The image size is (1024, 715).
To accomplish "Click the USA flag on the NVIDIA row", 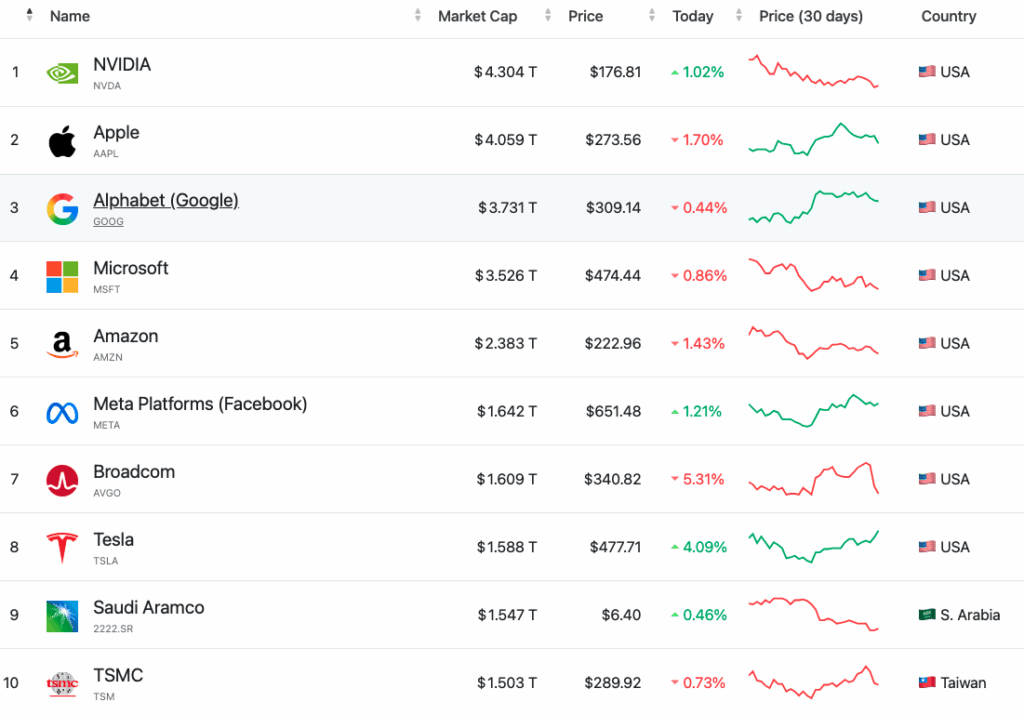I will pyautogui.click(x=925, y=71).
